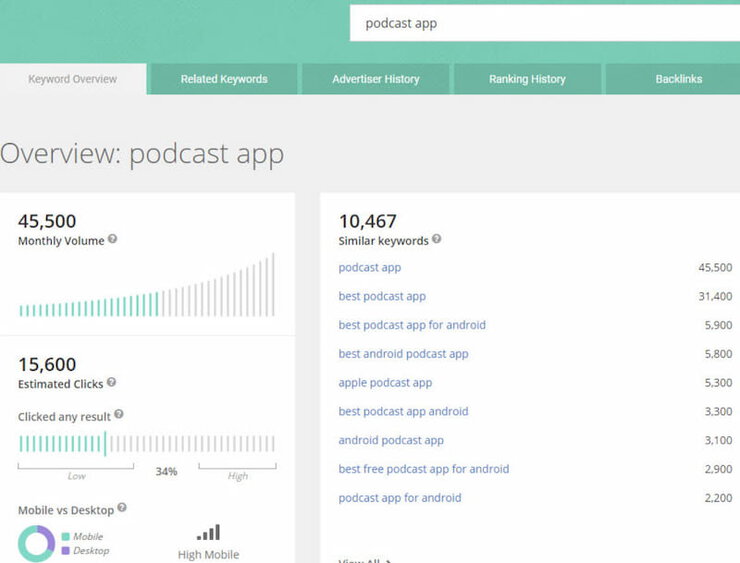740x563 pixels.
Task: Click the 'High' range label
Action: (x=238, y=476)
